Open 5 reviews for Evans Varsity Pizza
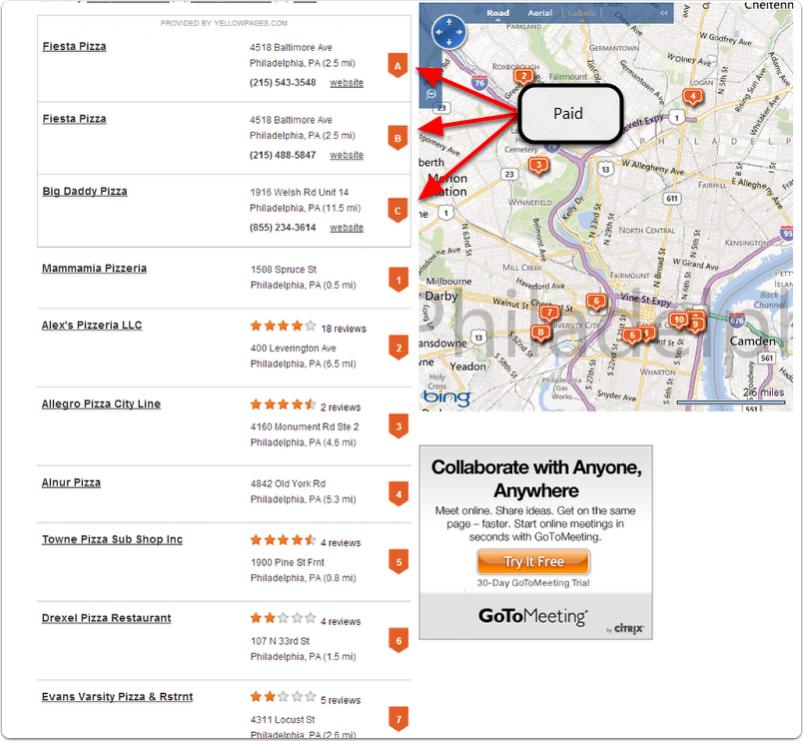Screen dimensions: 803x741 click(341, 700)
